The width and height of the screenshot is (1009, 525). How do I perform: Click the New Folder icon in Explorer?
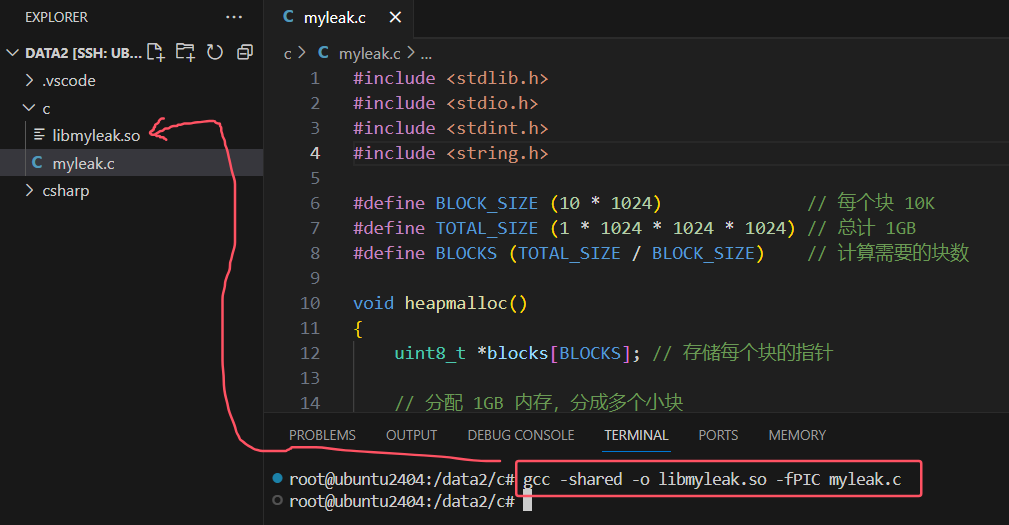point(185,52)
